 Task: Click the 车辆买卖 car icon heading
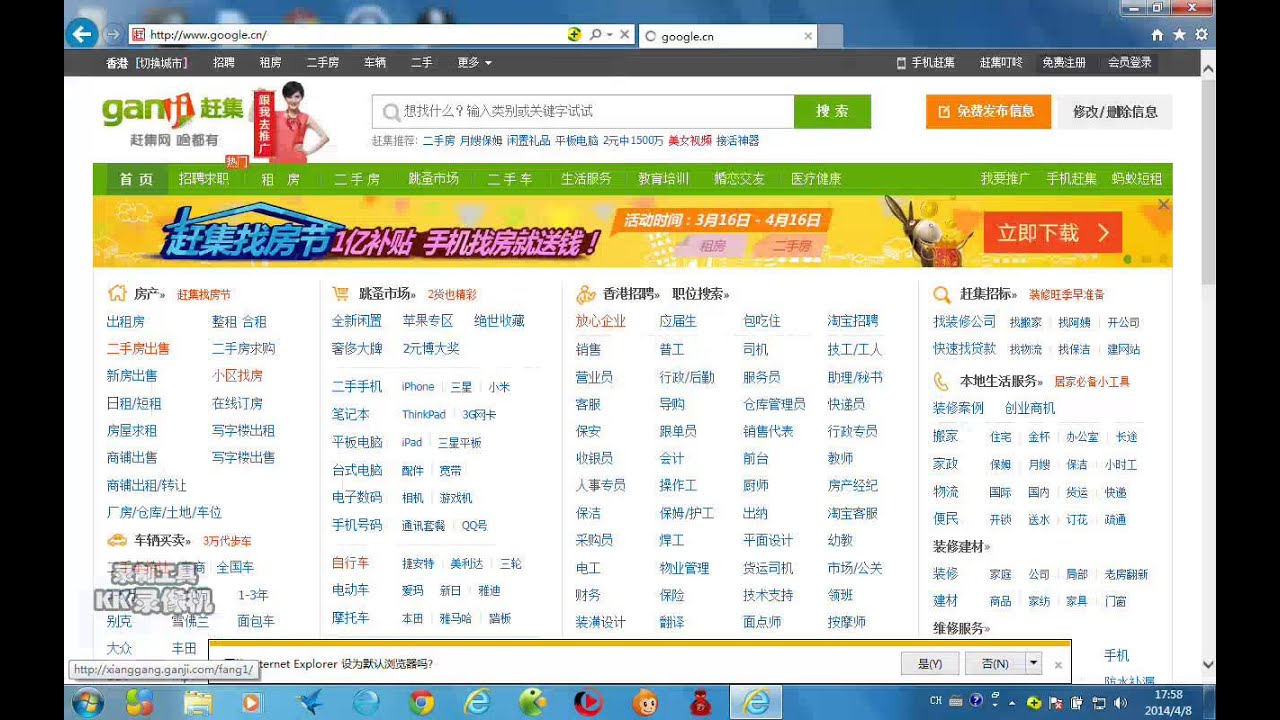(x=150, y=540)
